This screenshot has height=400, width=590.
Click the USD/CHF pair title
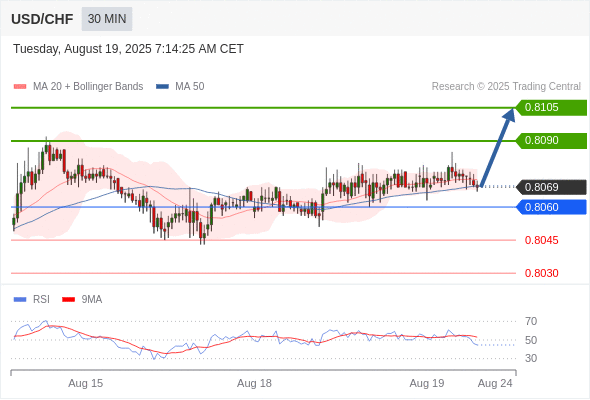tap(42, 19)
